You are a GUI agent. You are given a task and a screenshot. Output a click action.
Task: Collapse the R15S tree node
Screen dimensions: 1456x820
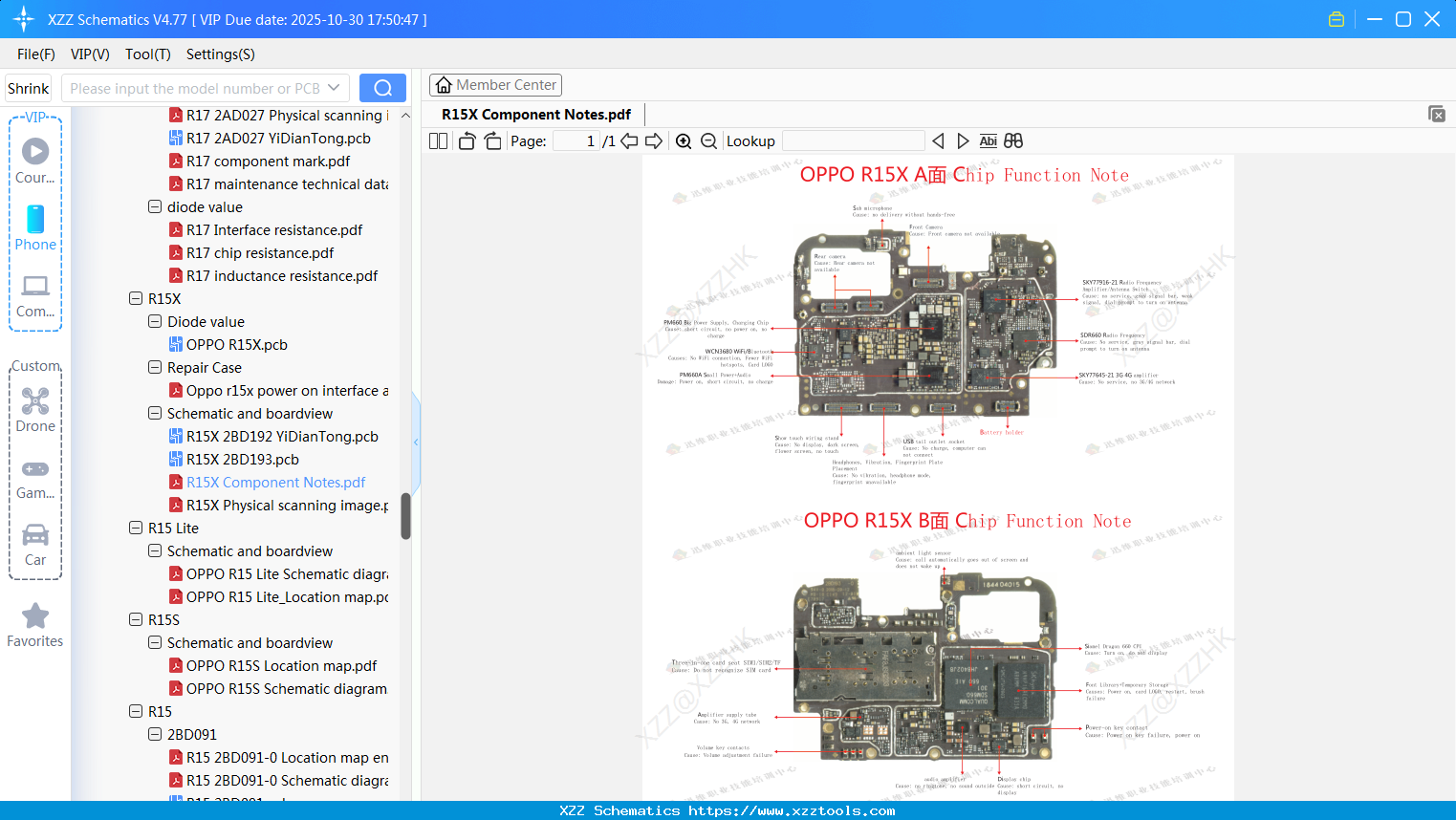pos(136,619)
